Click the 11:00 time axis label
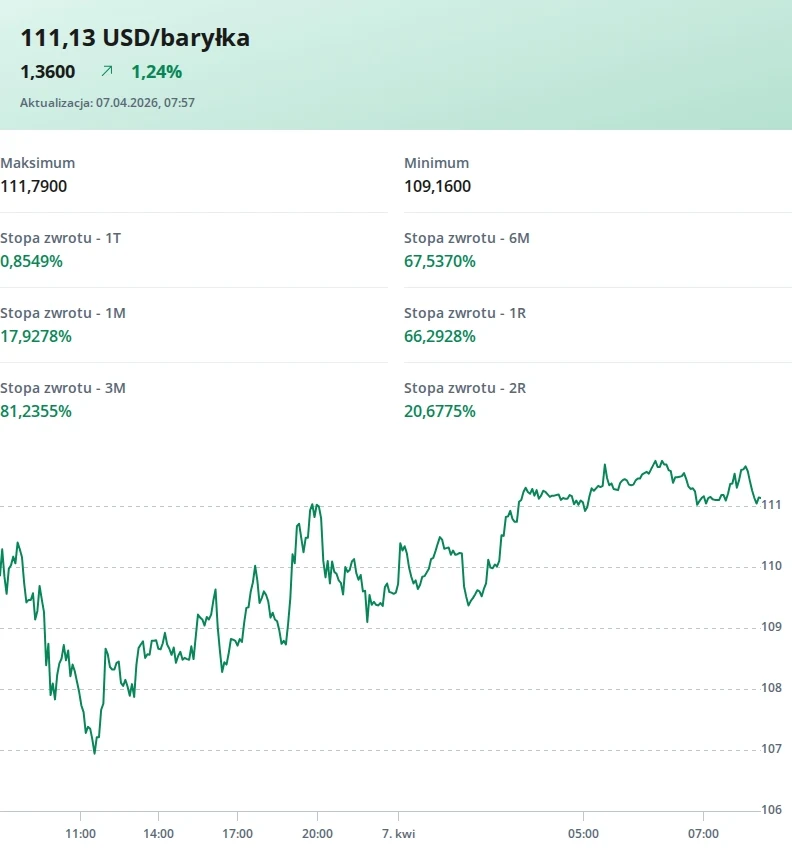Image resolution: width=792 pixels, height=865 pixels. click(80, 833)
